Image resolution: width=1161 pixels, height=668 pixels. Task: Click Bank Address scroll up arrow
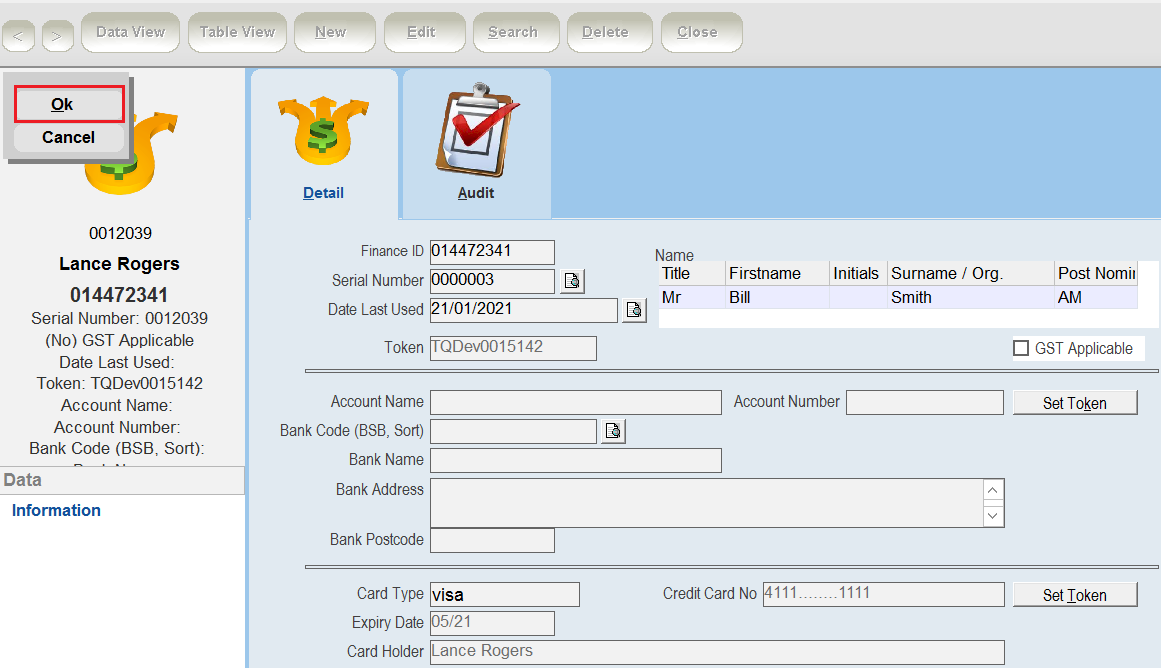pos(993,490)
